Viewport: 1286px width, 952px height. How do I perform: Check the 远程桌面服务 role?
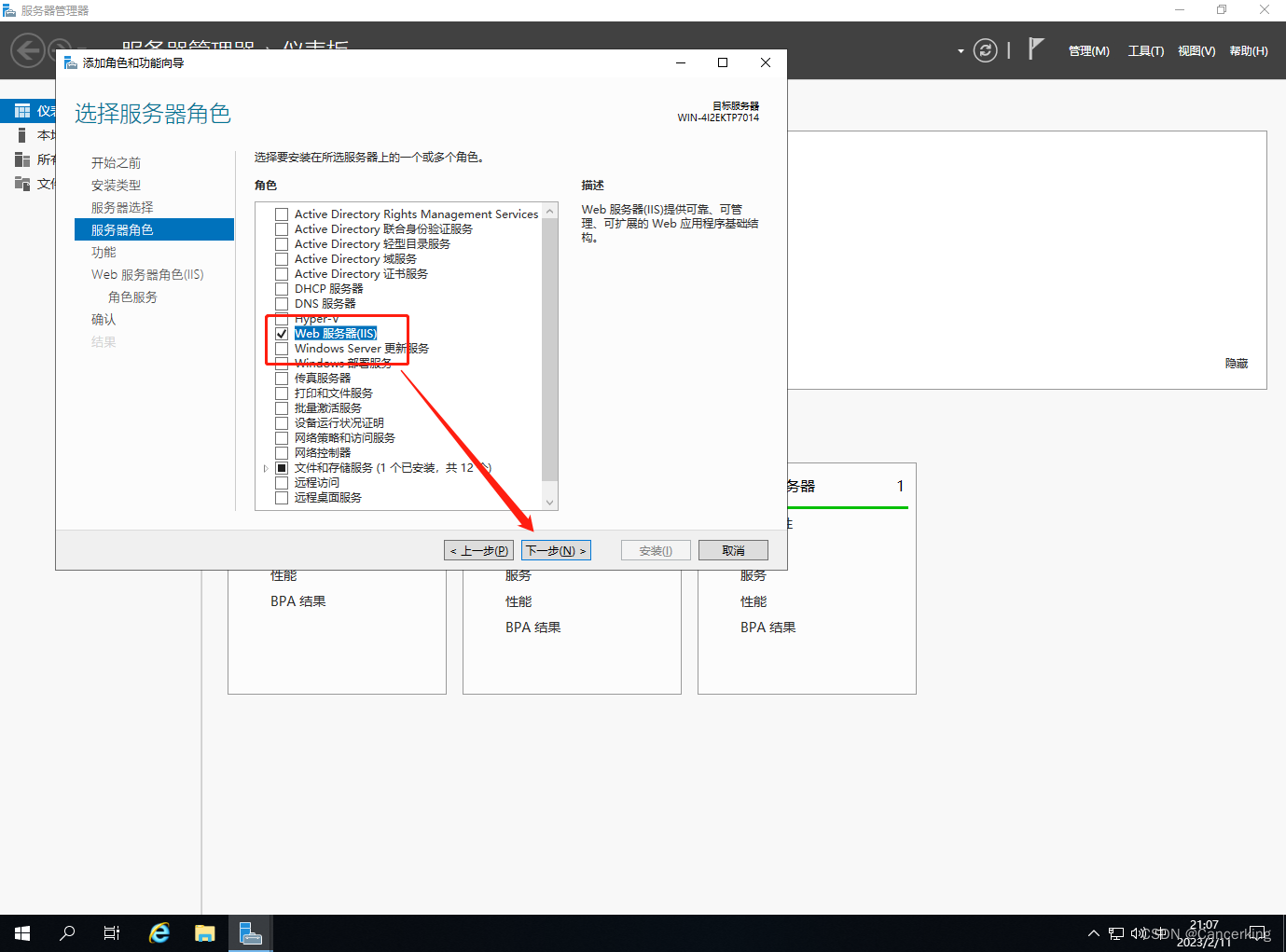pos(282,498)
